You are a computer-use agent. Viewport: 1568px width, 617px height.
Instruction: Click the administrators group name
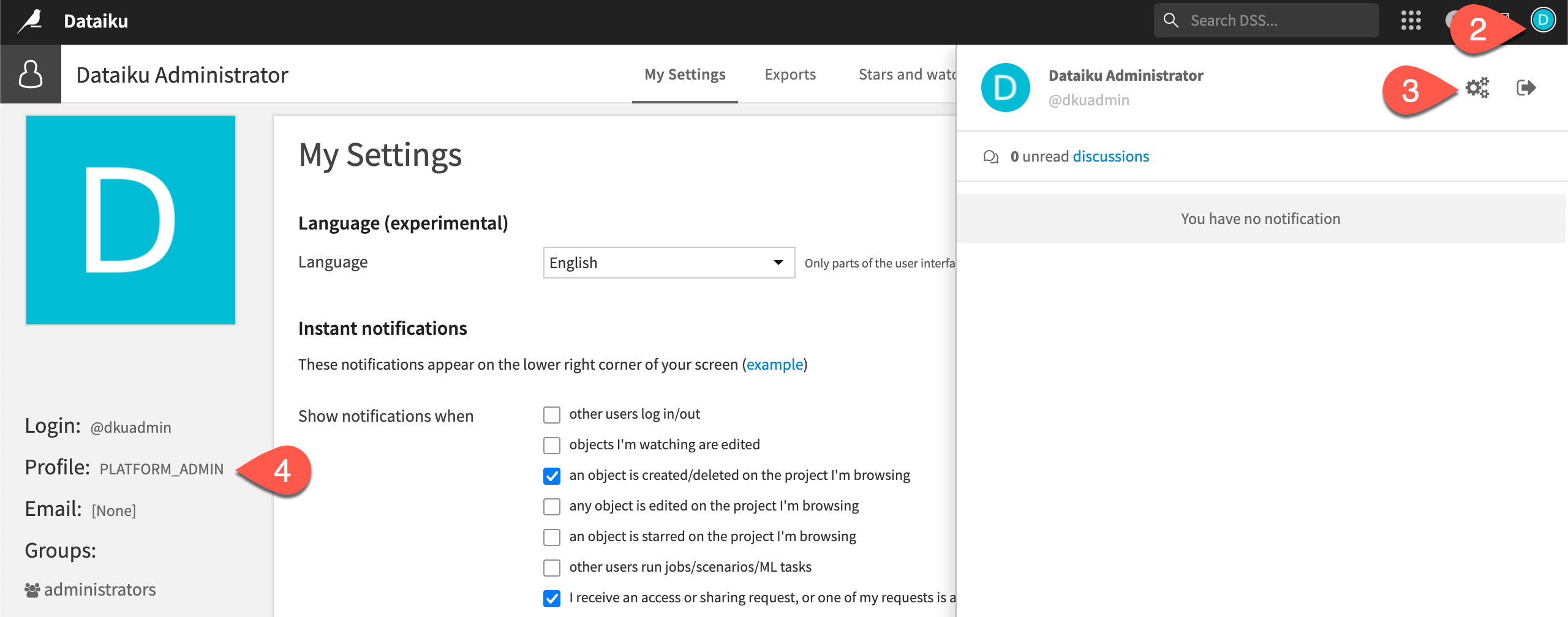click(100, 589)
